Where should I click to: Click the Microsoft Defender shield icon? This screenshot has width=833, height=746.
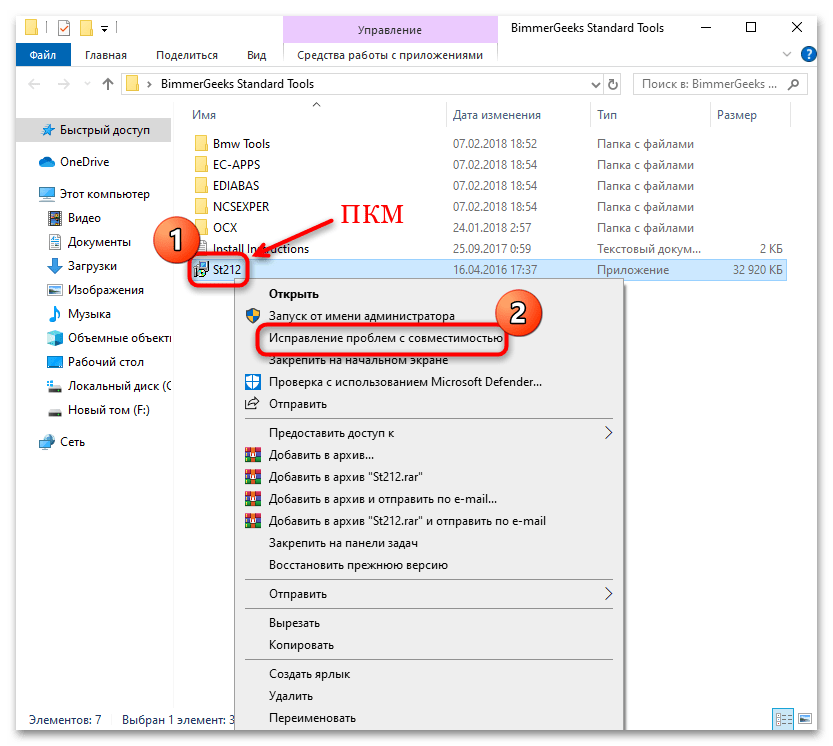pos(252,382)
